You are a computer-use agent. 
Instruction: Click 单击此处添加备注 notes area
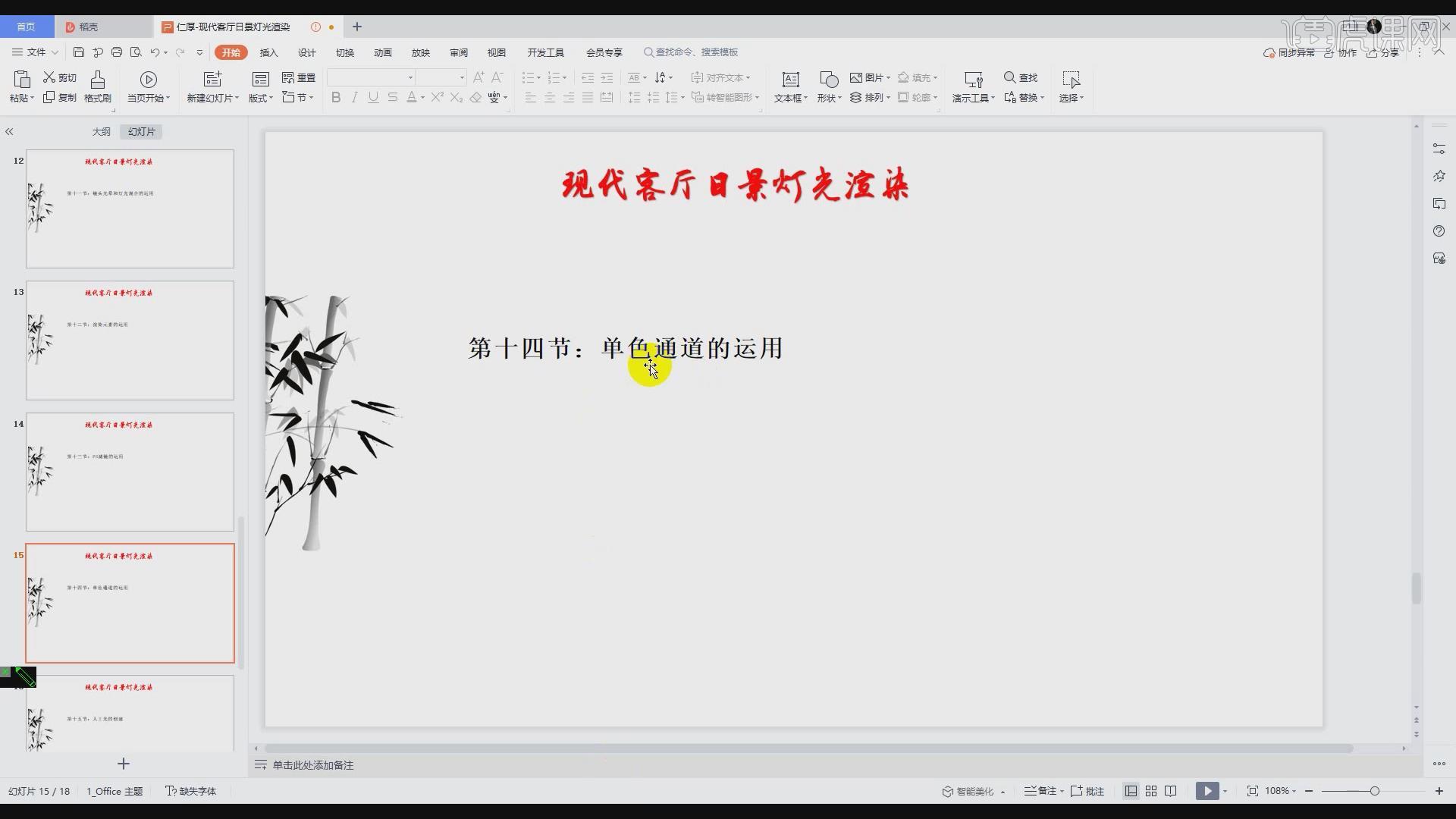click(x=313, y=765)
